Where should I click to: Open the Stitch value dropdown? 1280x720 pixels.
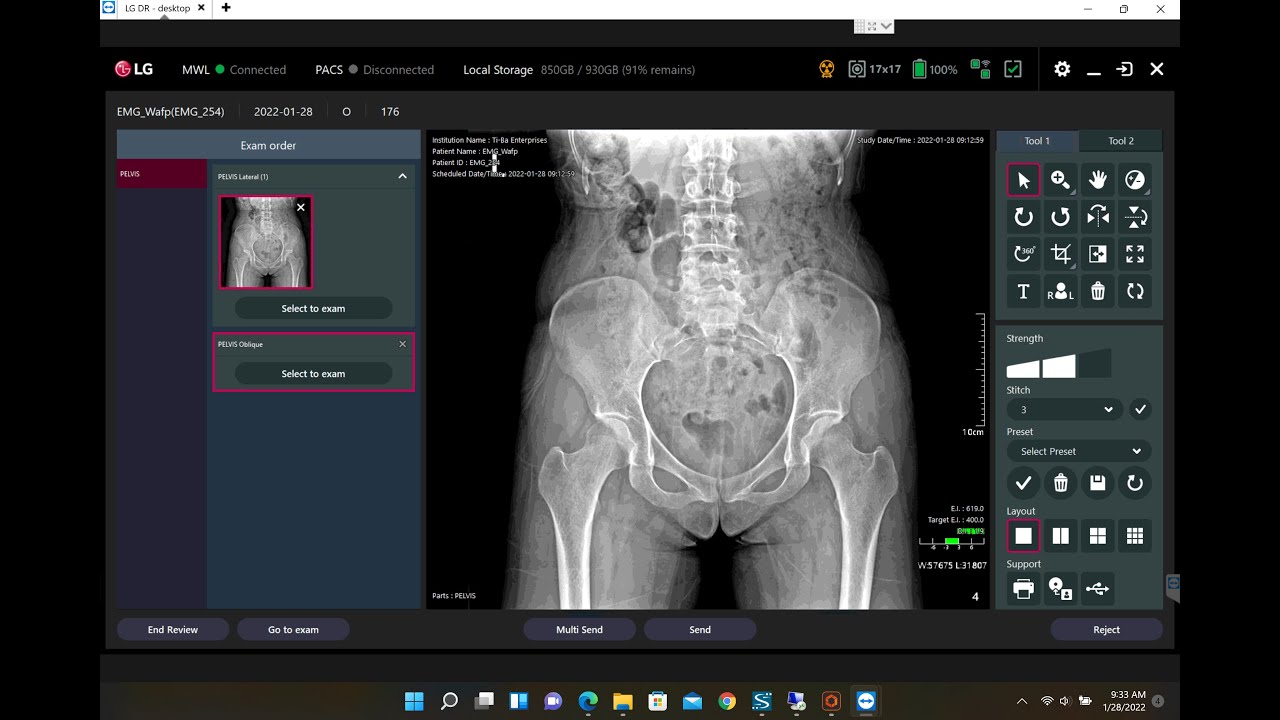coord(1064,409)
